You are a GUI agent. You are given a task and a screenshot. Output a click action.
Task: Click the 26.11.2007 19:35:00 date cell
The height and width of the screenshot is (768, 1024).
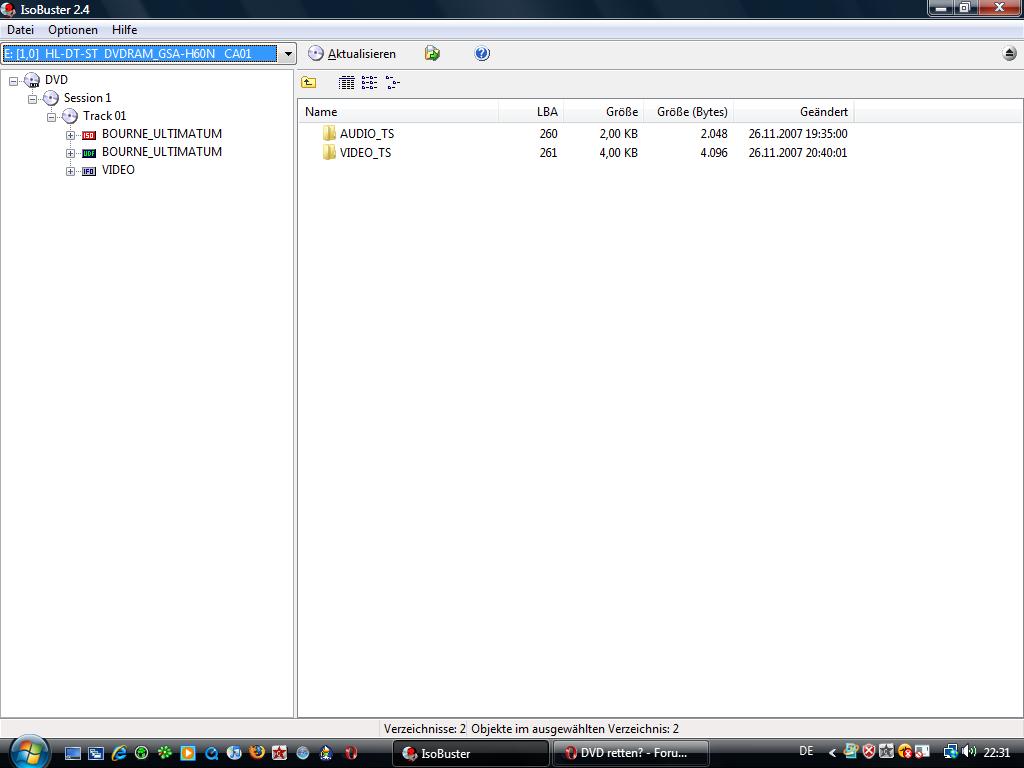[798, 133]
